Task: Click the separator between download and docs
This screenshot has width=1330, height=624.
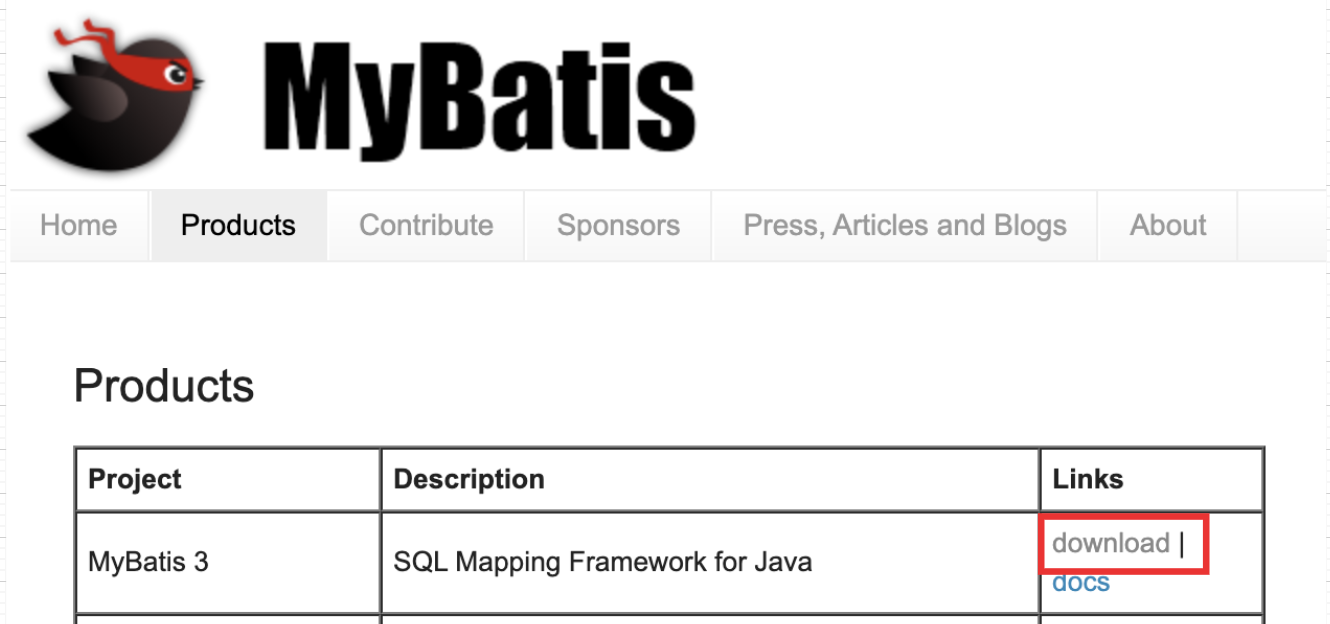Action: (1183, 543)
